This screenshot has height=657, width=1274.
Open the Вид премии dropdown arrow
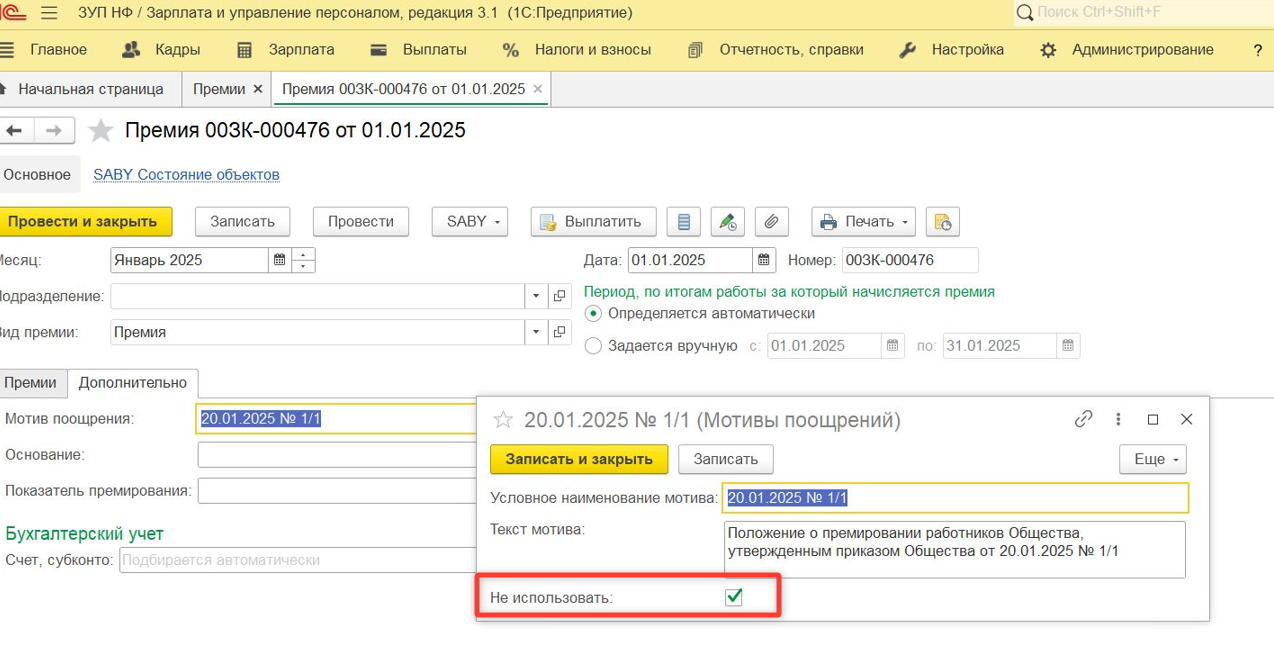tap(536, 332)
